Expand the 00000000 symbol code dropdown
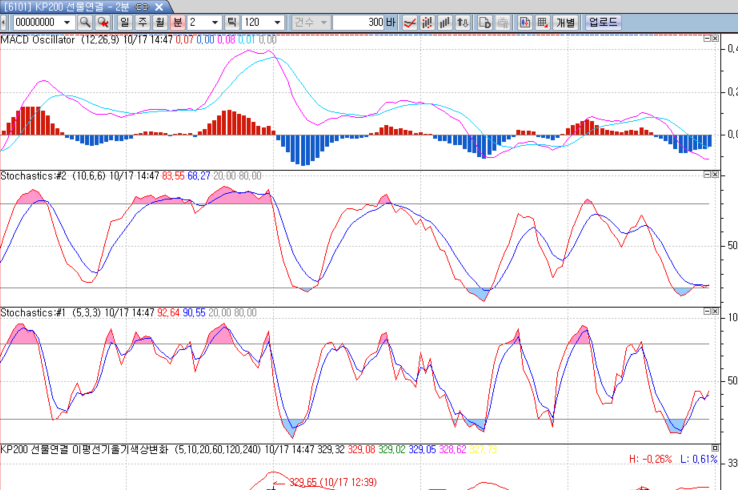 point(67,21)
